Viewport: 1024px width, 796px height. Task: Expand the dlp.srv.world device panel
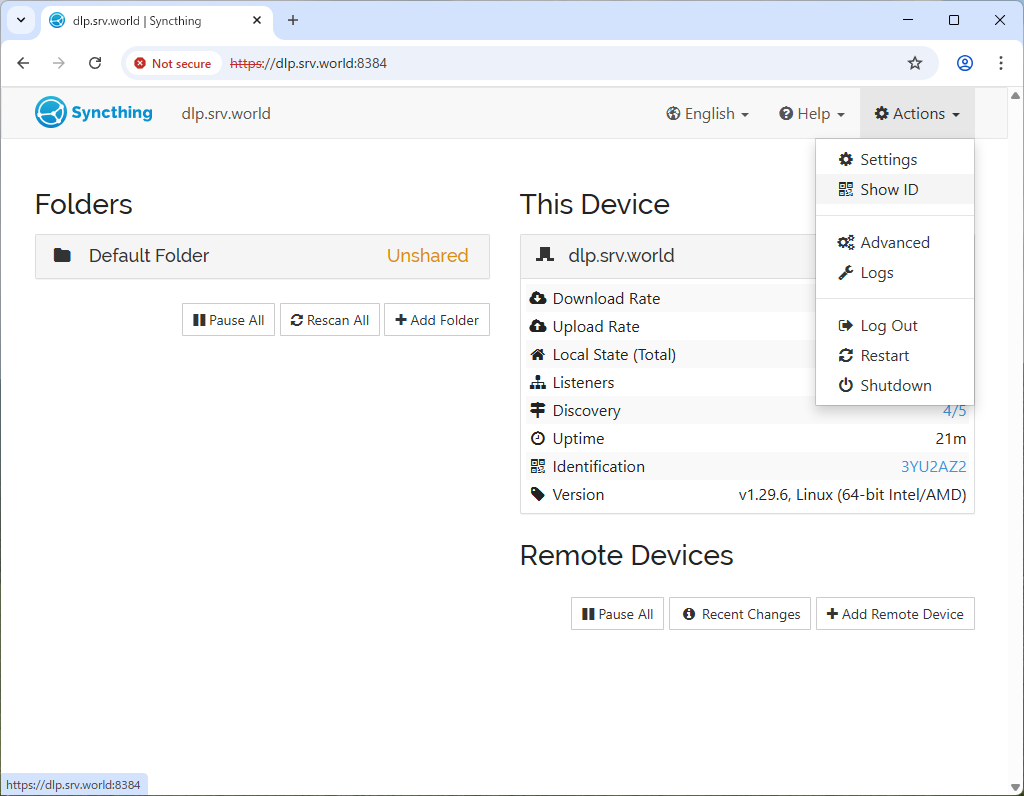point(668,256)
